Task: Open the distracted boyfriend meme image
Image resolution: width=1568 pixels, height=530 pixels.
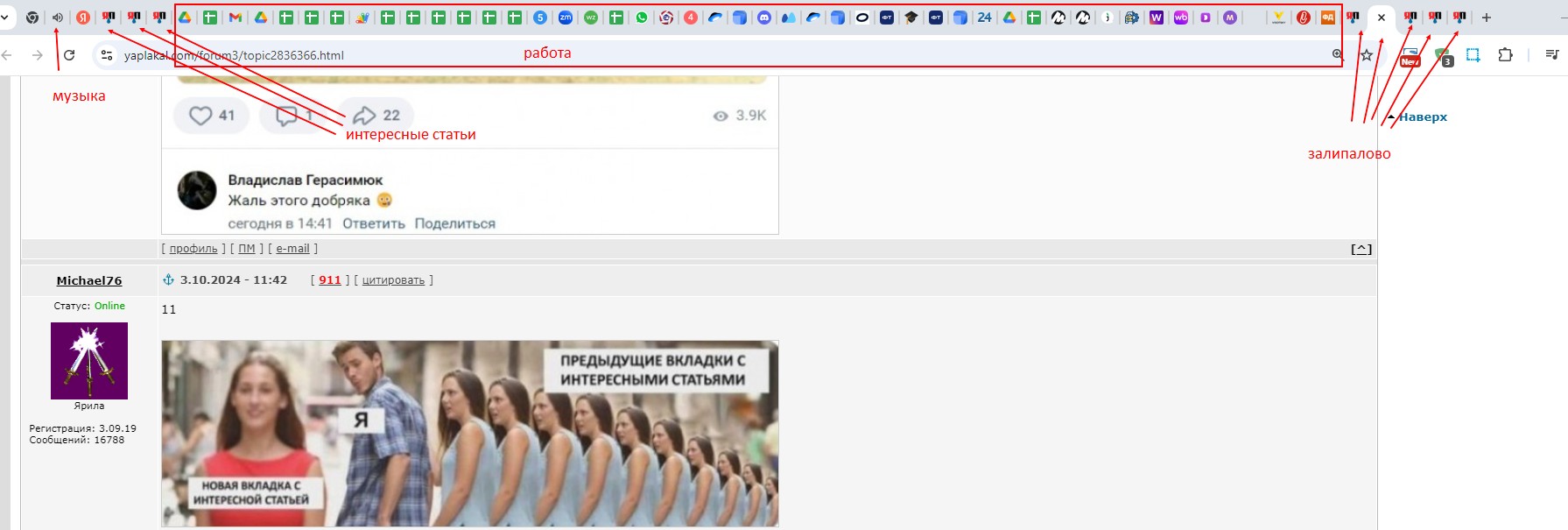Action: [x=470, y=434]
